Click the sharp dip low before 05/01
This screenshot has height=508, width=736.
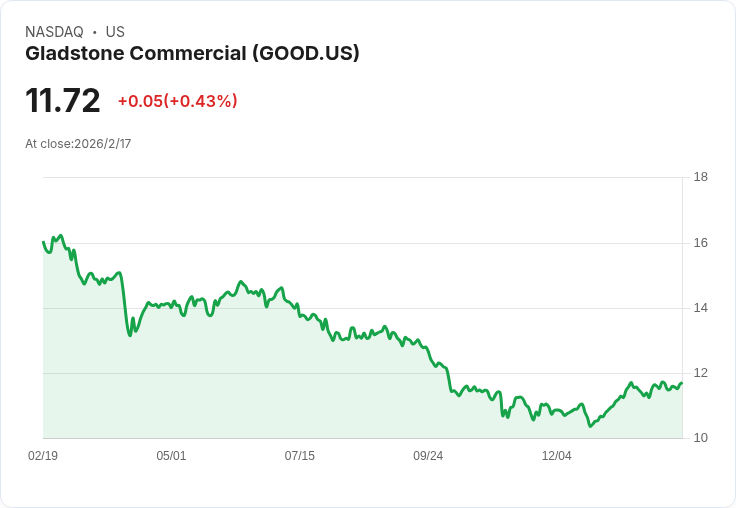coord(130,335)
